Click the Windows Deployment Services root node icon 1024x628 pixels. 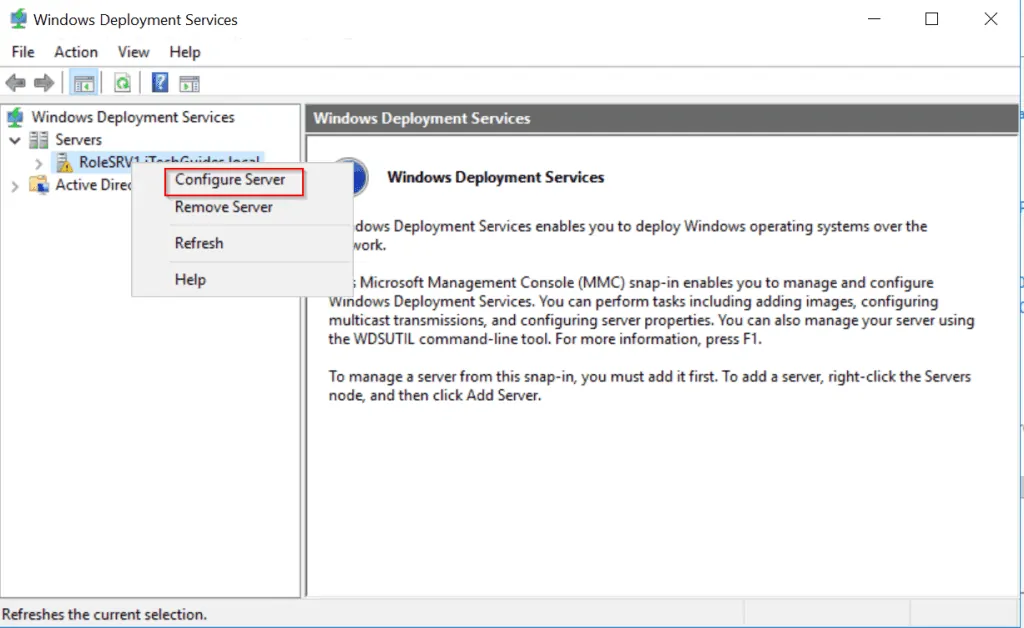(15, 118)
